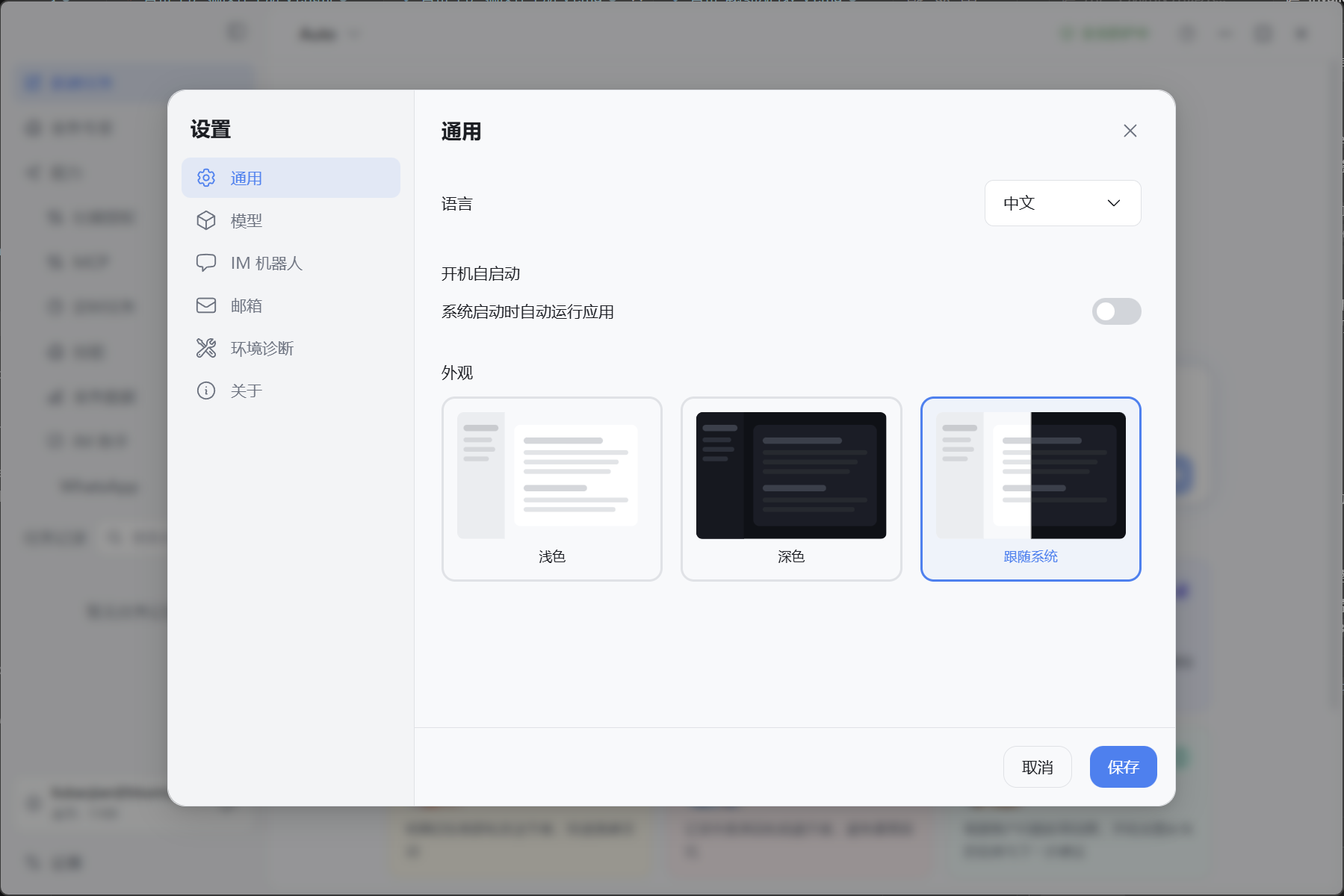Viewport: 1344px width, 896px height.
Task: Toggle 系统启动时自动运行应用 switch
Action: pos(1116,311)
